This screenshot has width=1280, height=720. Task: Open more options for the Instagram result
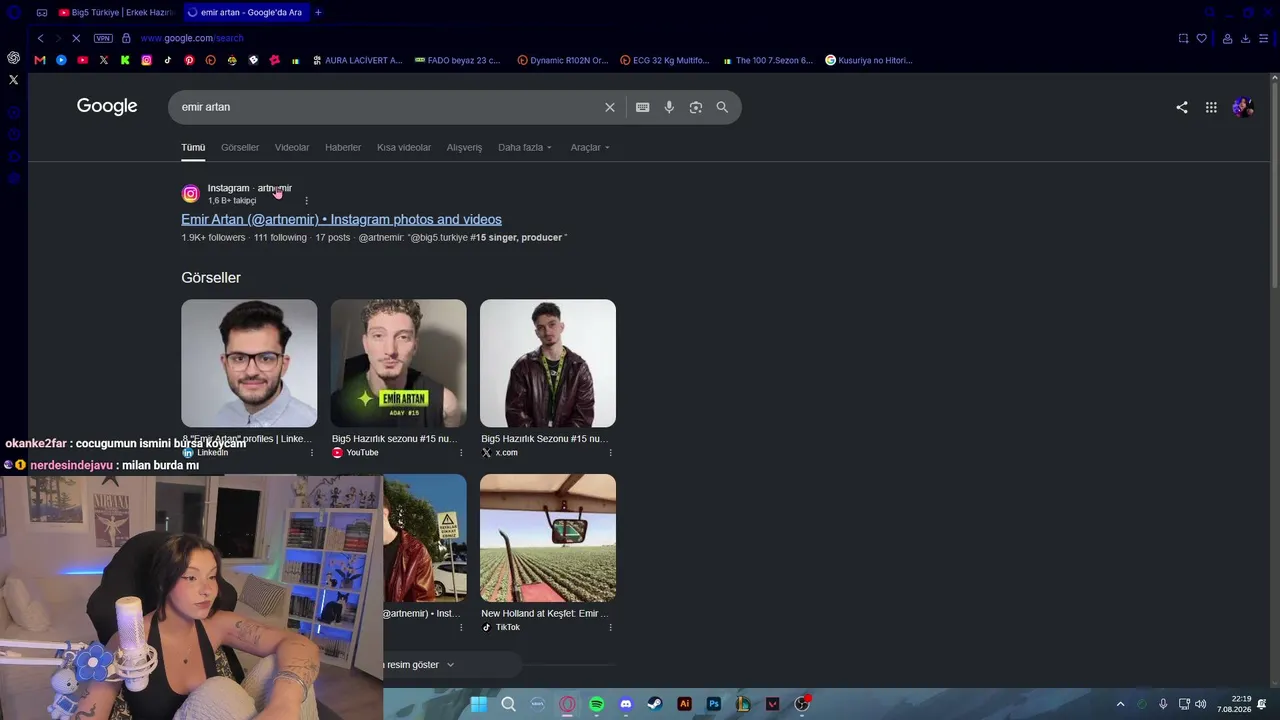(x=306, y=201)
